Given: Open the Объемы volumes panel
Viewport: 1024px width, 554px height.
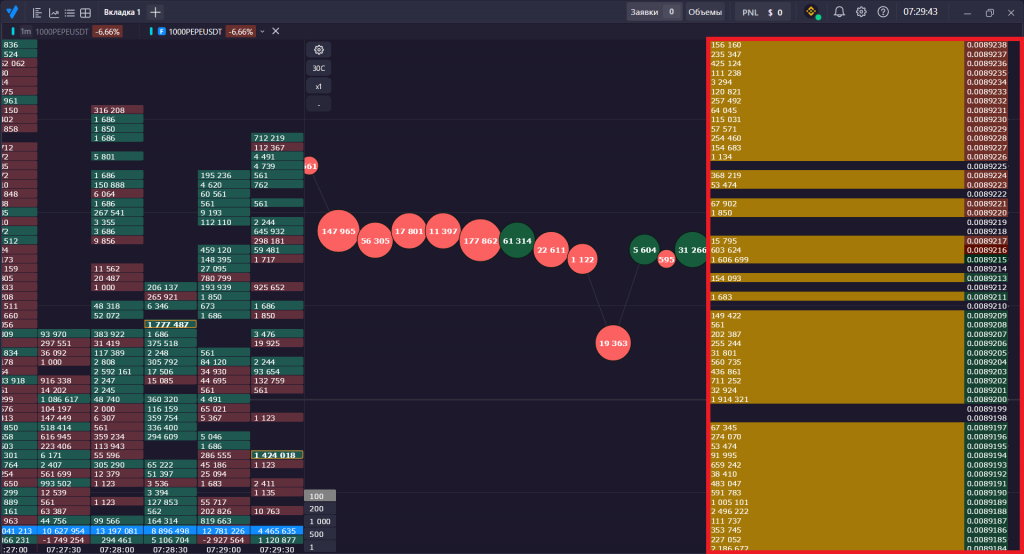Looking at the screenshot, I should 705,12.
